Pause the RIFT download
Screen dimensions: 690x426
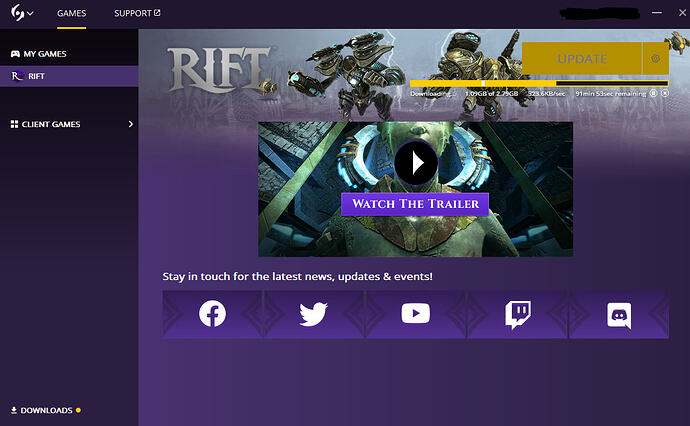coord(653,93)
